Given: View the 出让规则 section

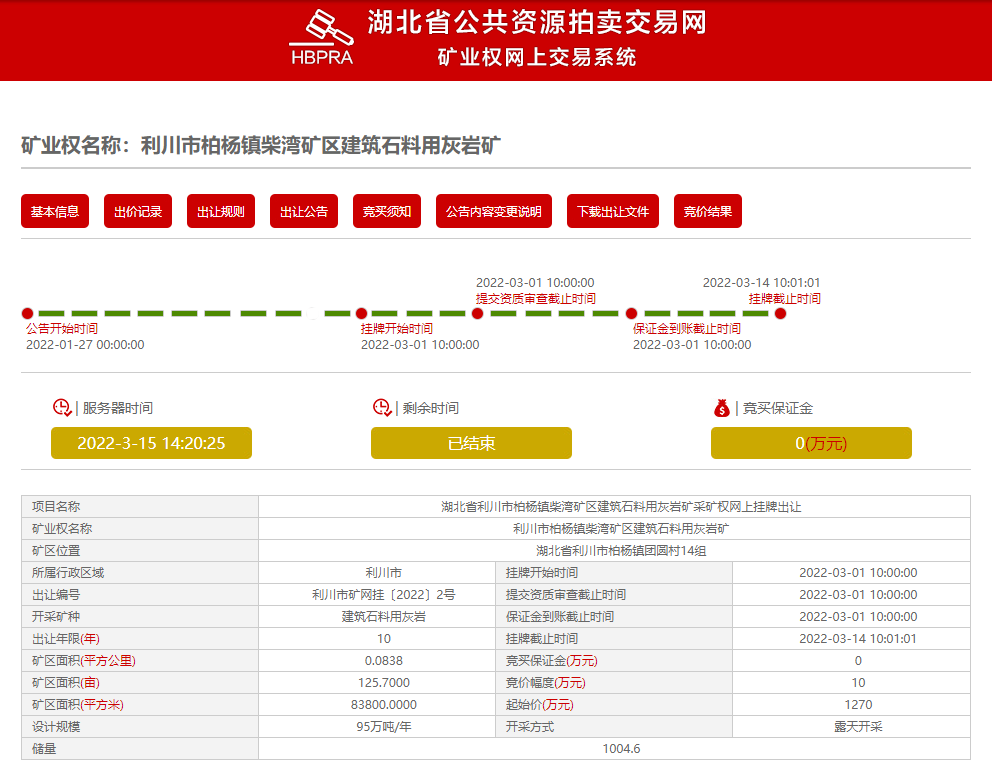Looking at the screenshot, I should (x=221, y=211).
